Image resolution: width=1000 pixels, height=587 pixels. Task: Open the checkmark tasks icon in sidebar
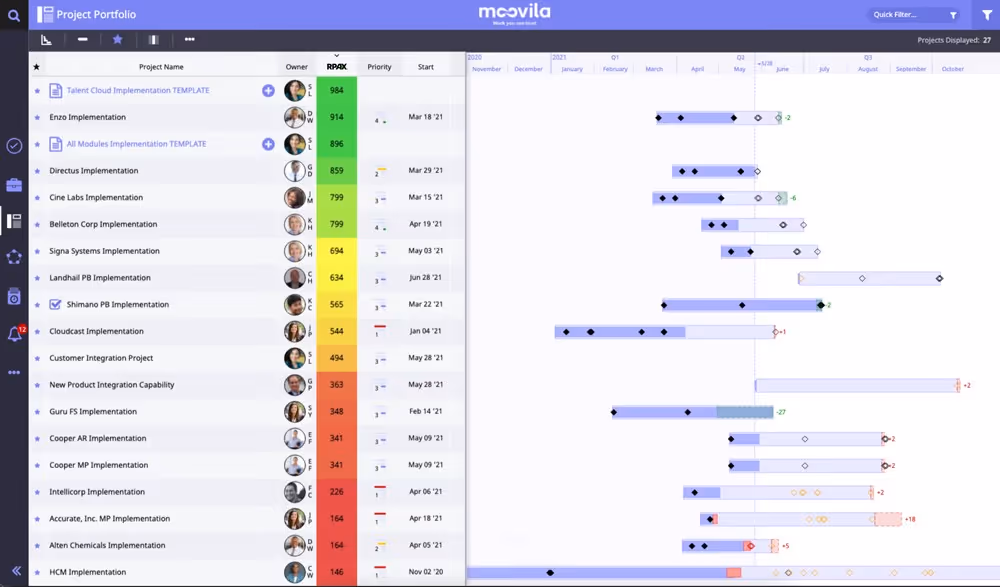click(x=14, y=145)
